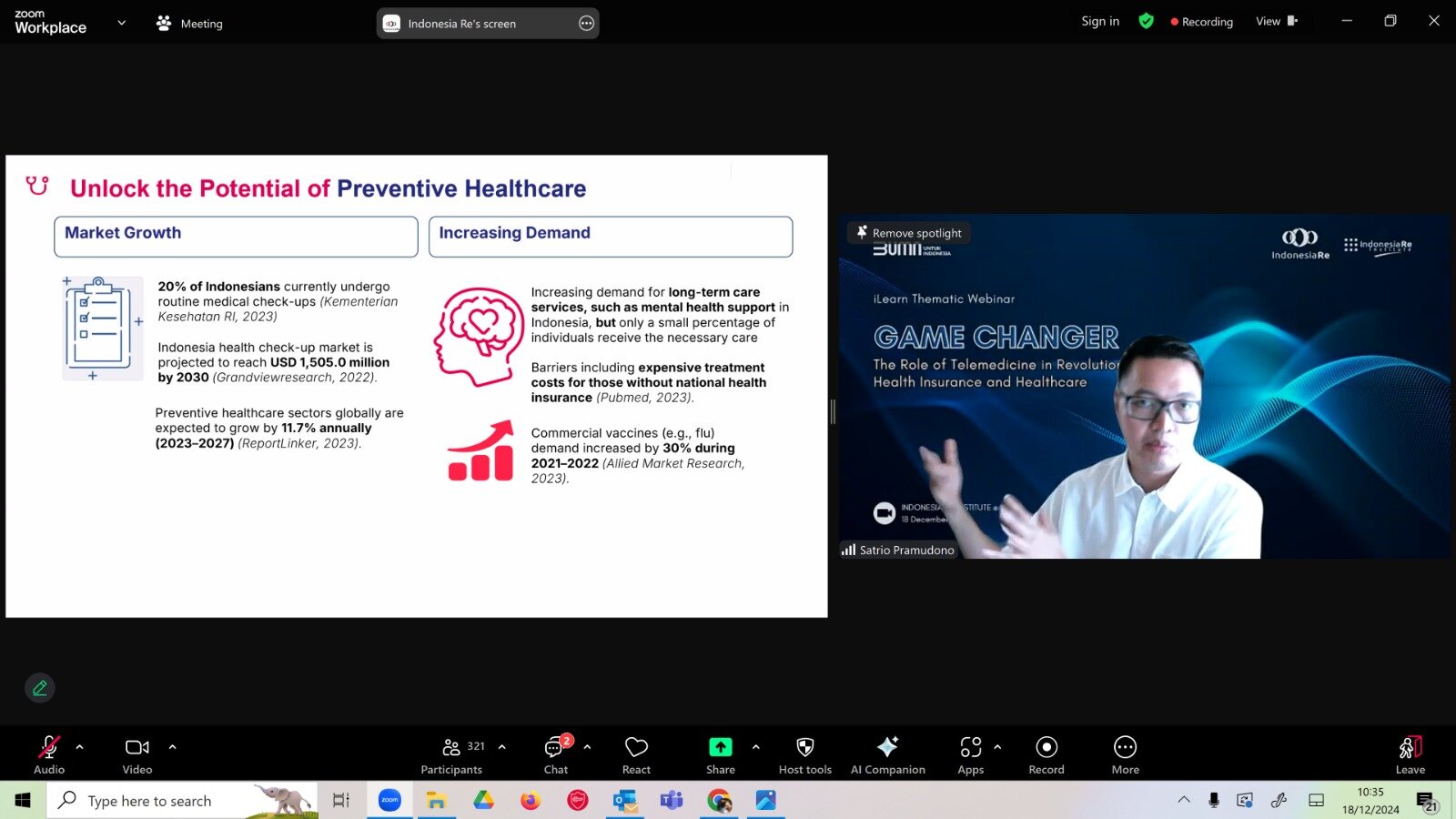
Task: Launch Firefox from the taskbar
Action: point(530,800)
